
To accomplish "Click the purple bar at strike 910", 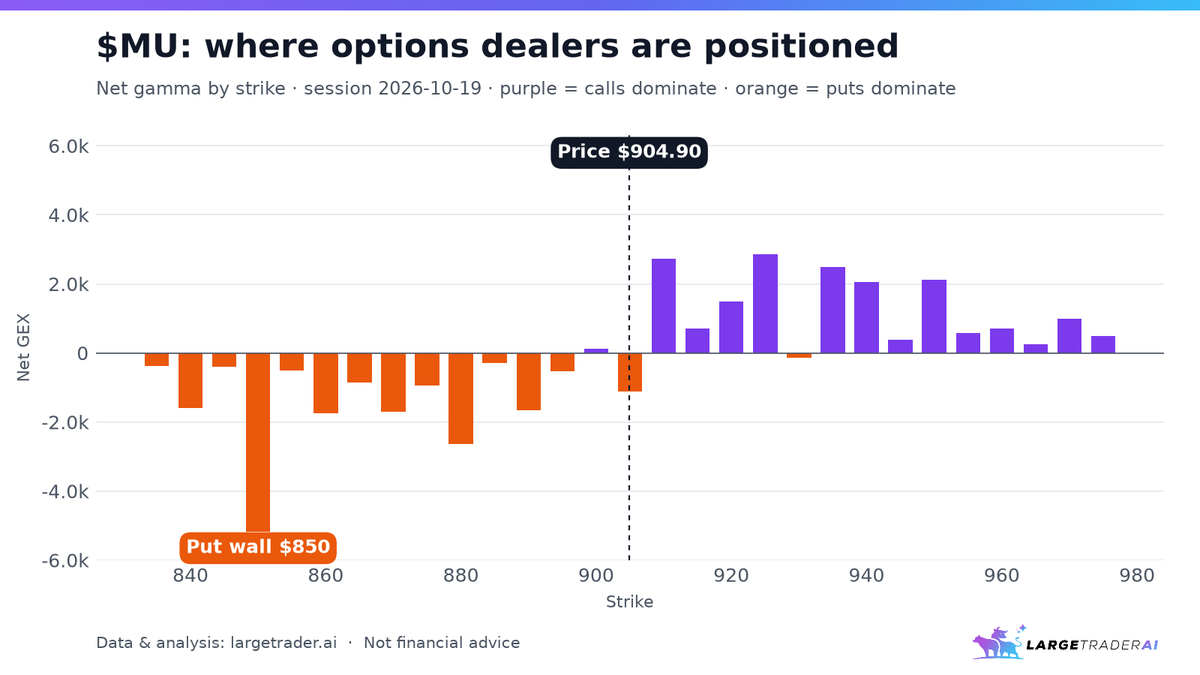I will point(664,306).
